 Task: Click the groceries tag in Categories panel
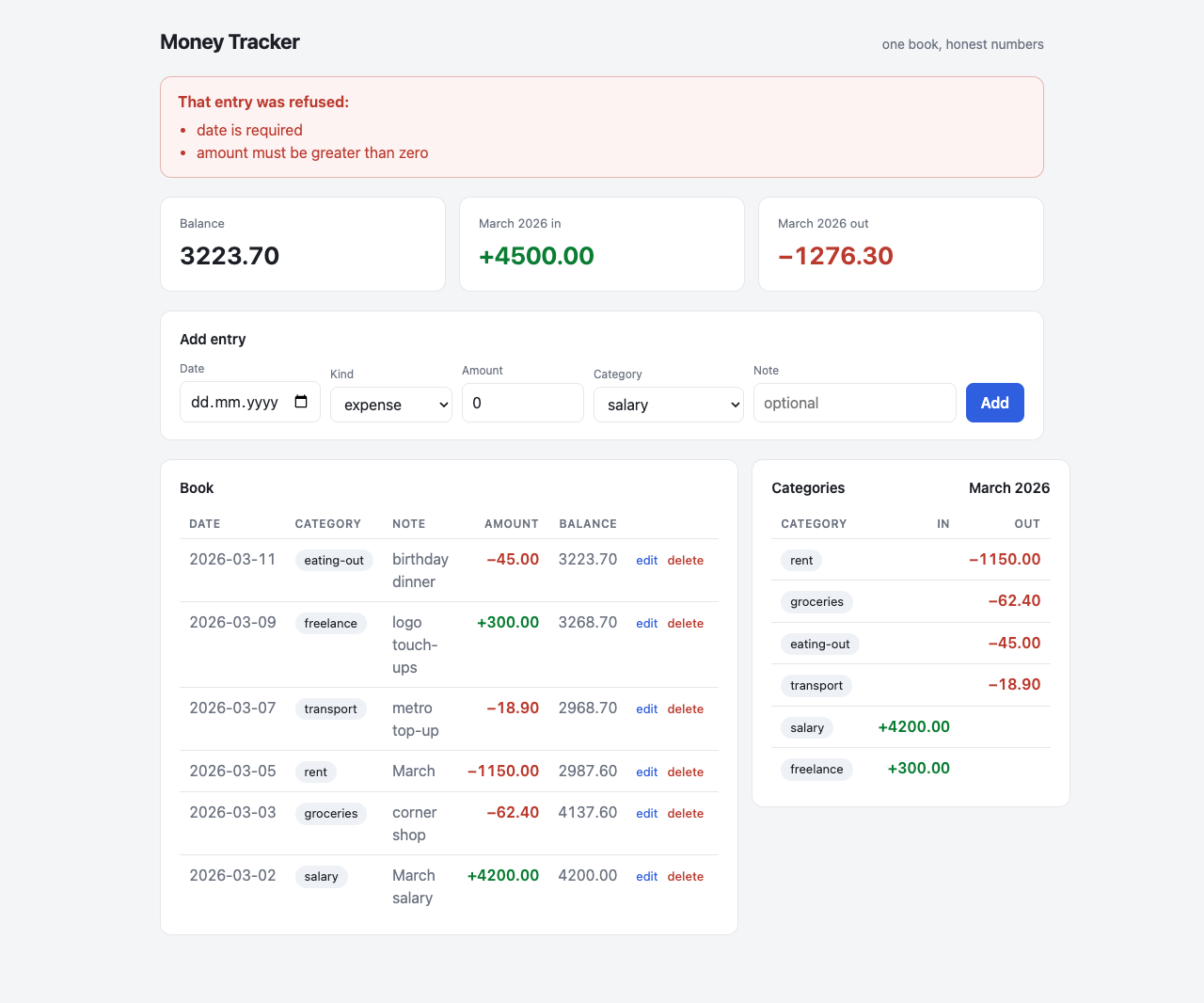tap(816, 601)
